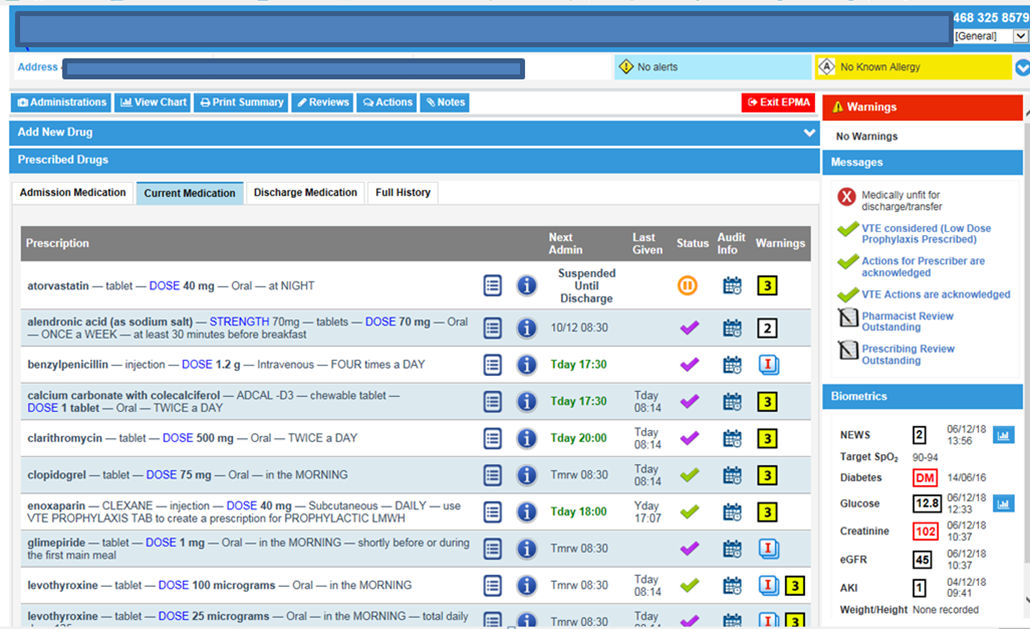Open Actions for Prescriber are acknowledged link
This screenshot has width=1030, height=629.
pos(923,267)
